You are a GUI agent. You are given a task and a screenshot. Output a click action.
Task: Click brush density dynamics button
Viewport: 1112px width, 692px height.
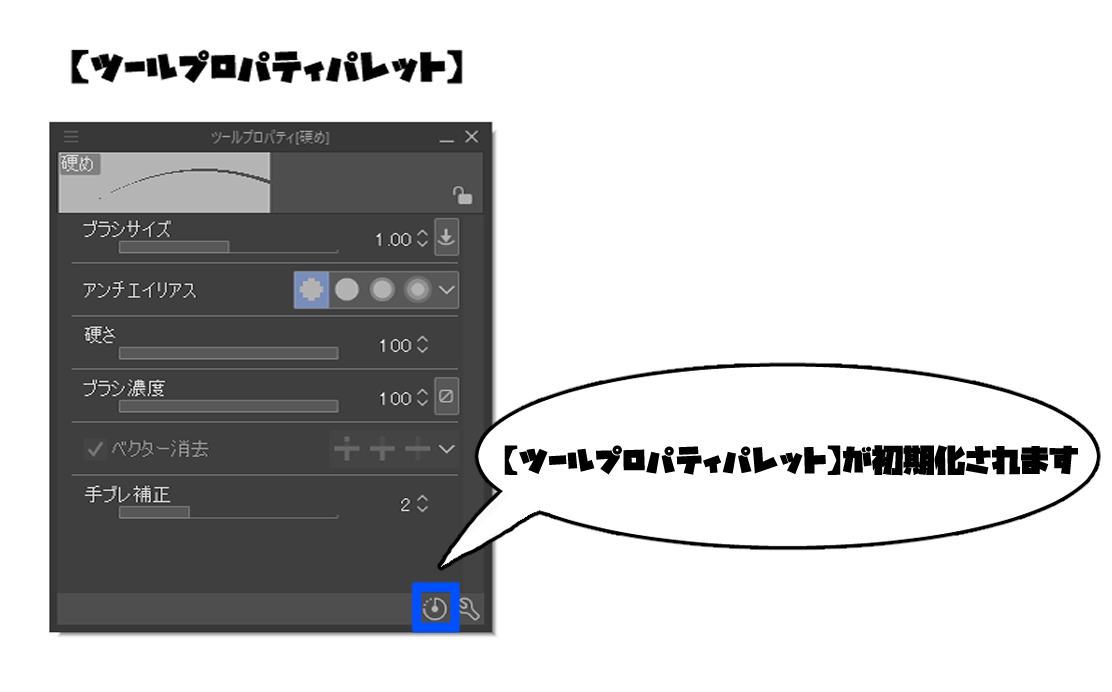(446, 396)
